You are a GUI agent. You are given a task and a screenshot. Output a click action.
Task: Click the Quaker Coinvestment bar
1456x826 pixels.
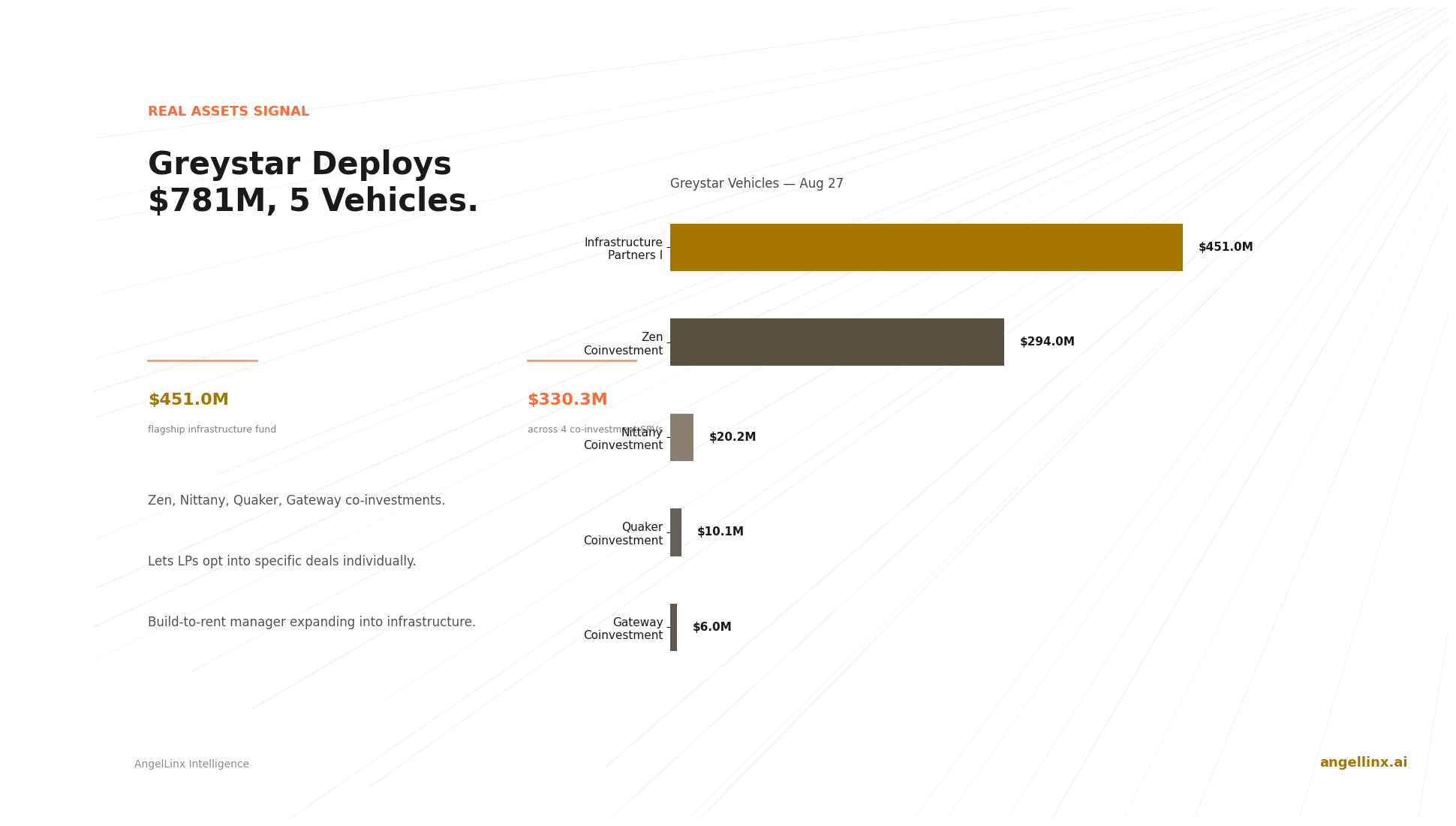click(675, 532)
